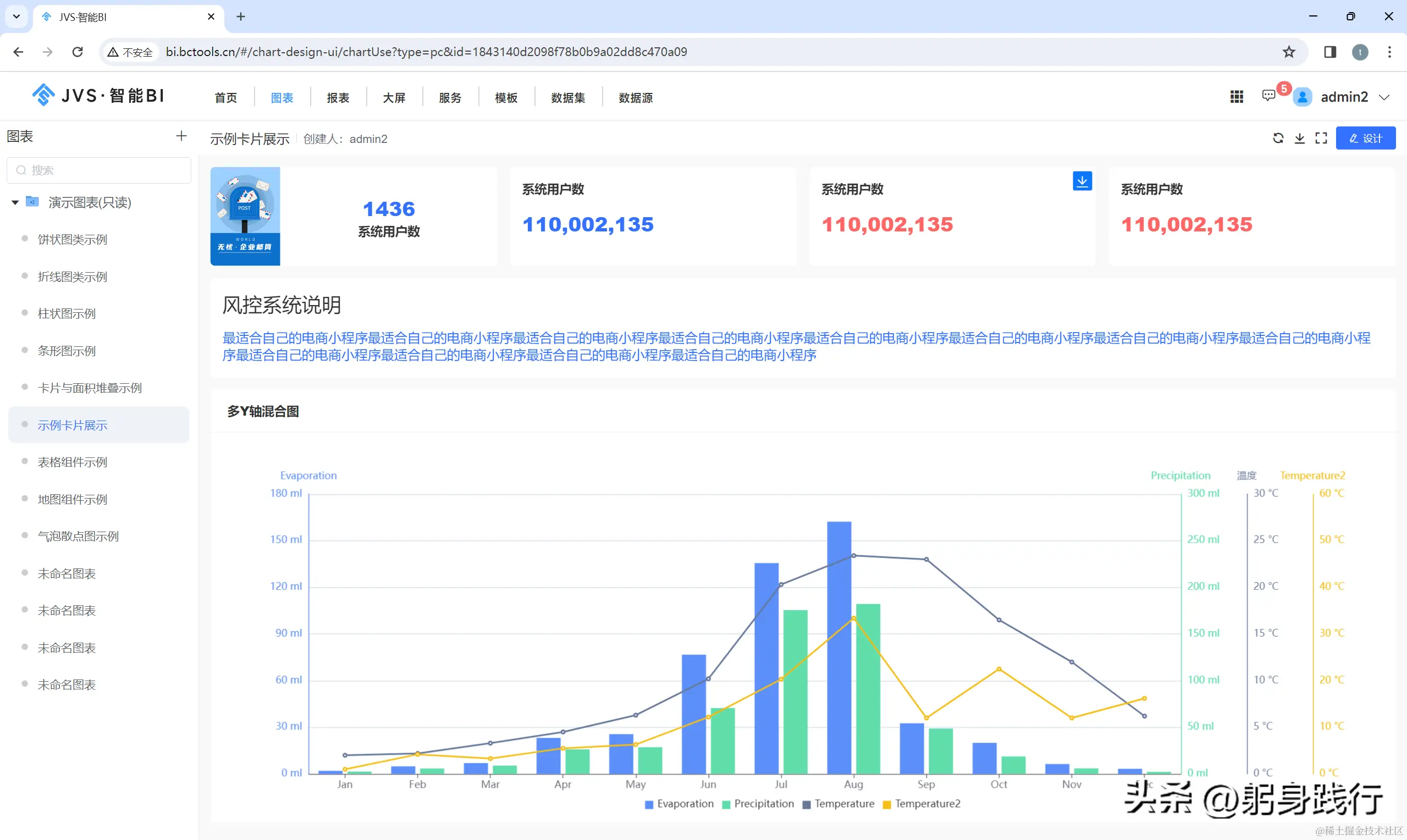Collapse the 演示图表(只读) folder
Screen dimensions: 1407x840
(x=15, y=203)
